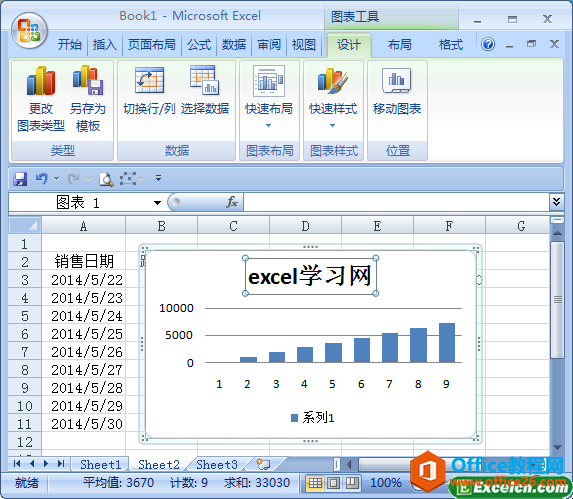Select Sheet2 tab

159,465
